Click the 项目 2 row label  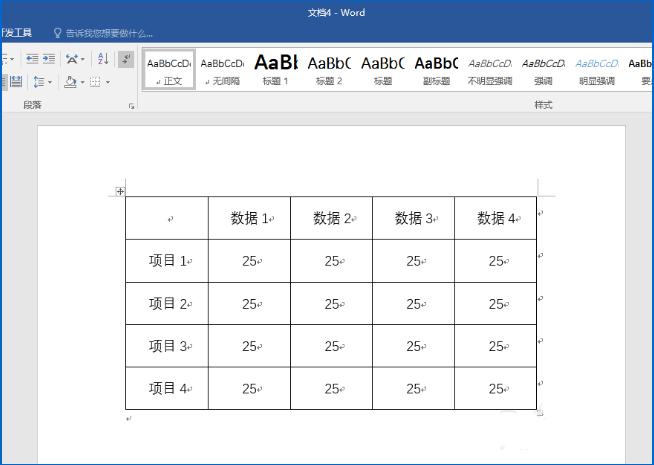point(167,304)
